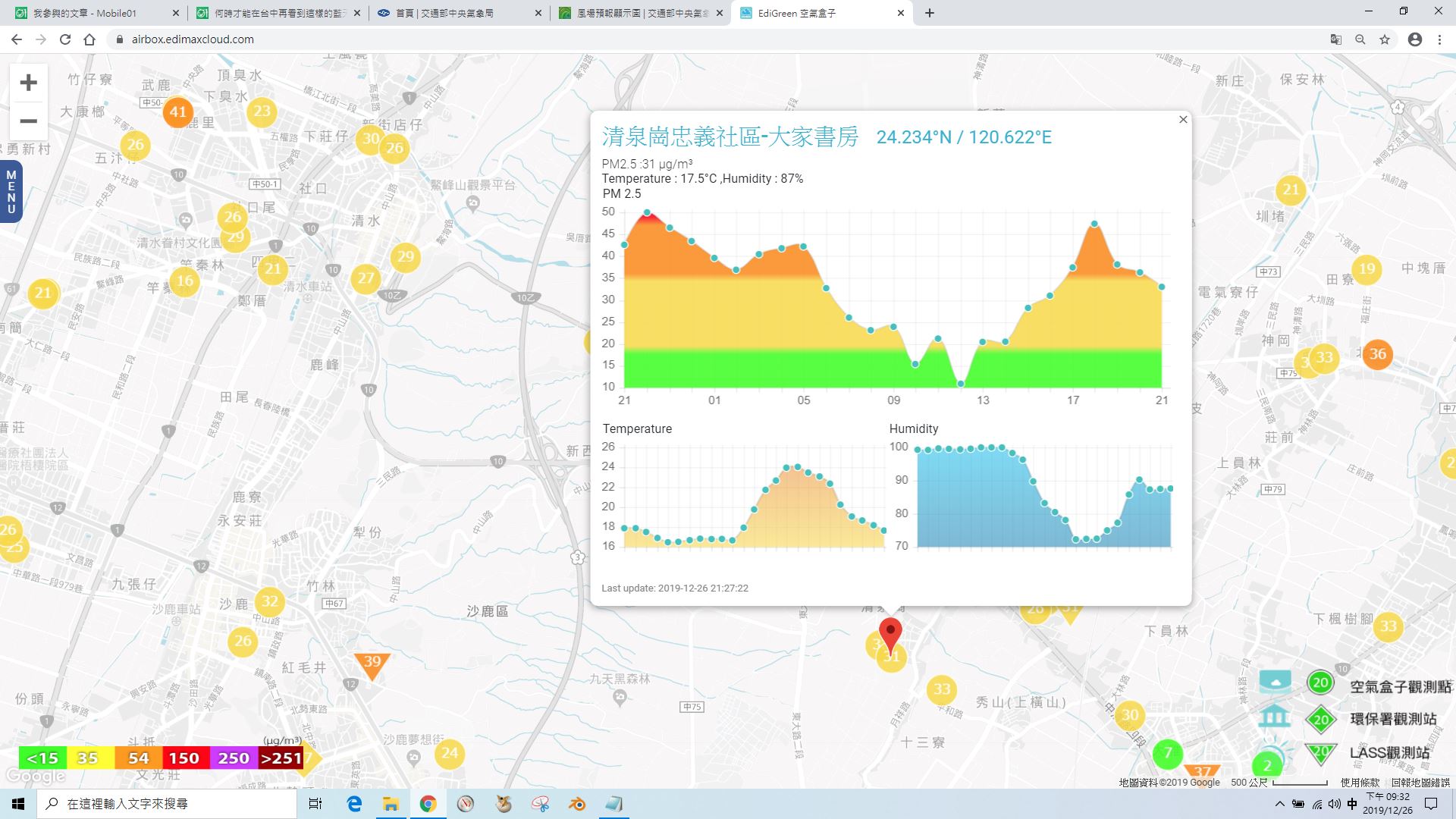Click the Last update timestamp text
Image resolution: width=1456 pixels, height=819 pixels.
click(x=675, y=588)
